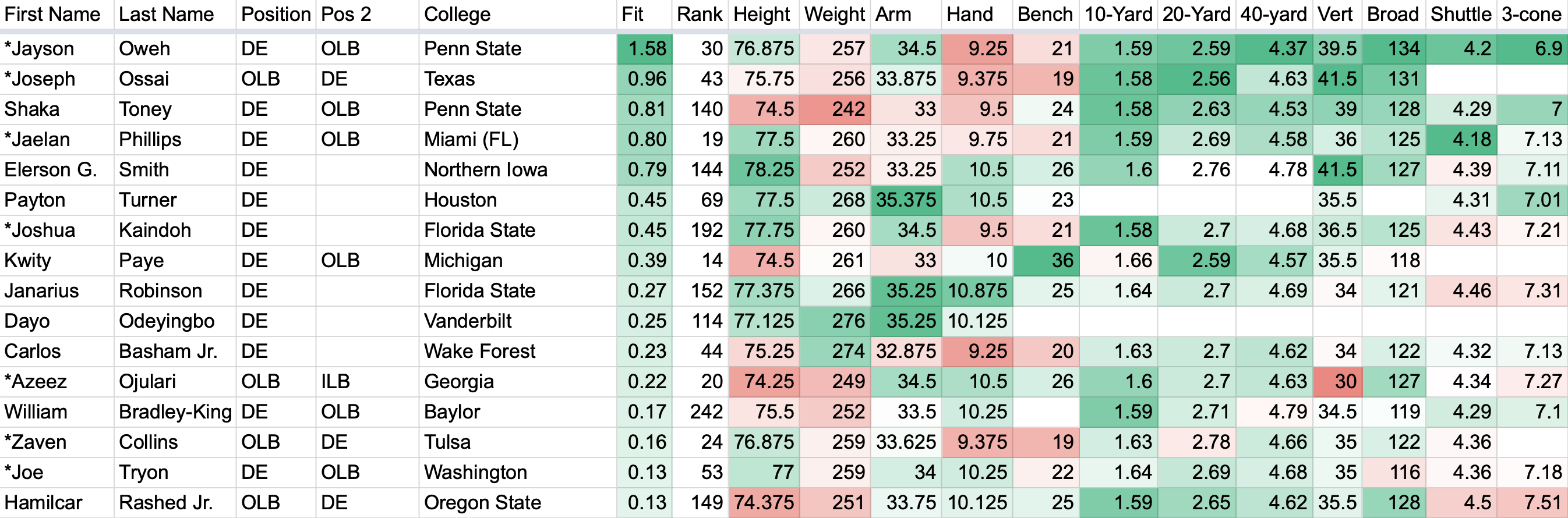Click the Broad column header
Image resolution: width=1568 pixels, height=518 pixels.
1393,15
